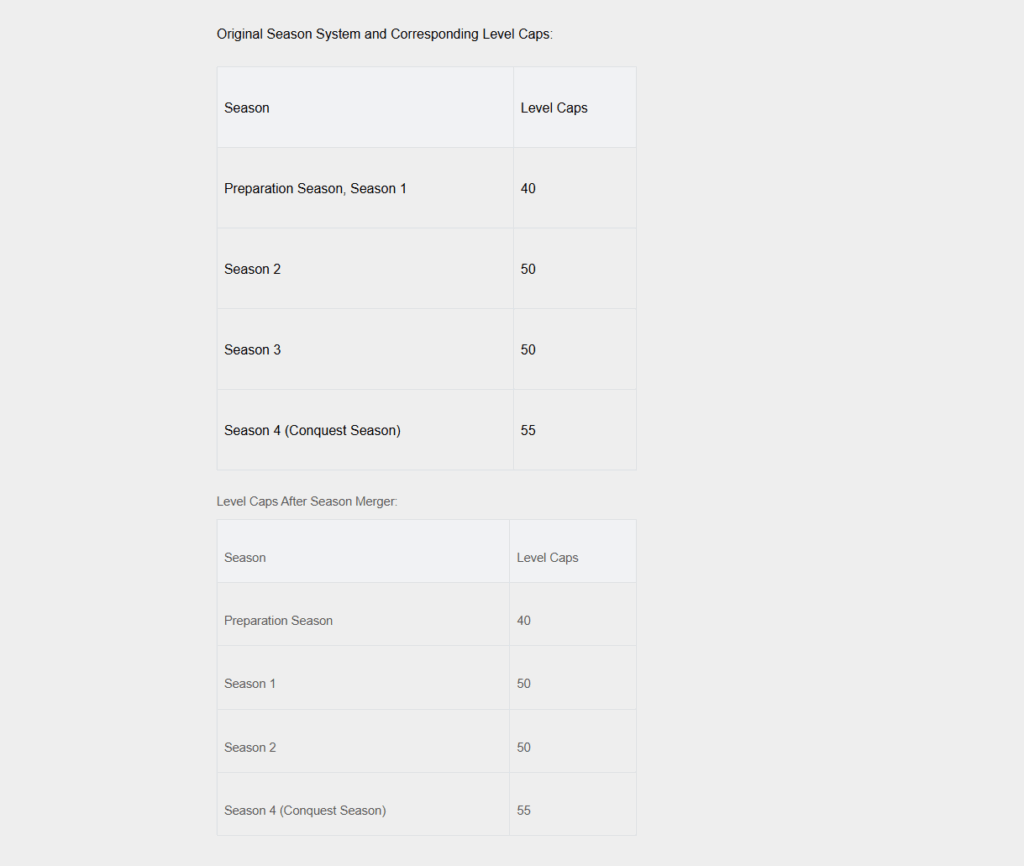
Task: Click Season 2 row in first table
Action: (x=426, y=268)
